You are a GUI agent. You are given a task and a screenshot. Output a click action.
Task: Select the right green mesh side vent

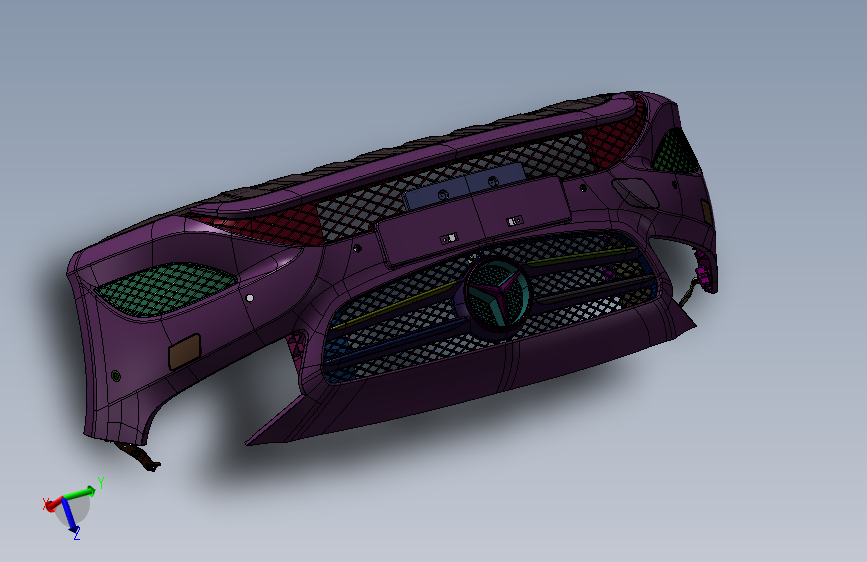(673, 152)
